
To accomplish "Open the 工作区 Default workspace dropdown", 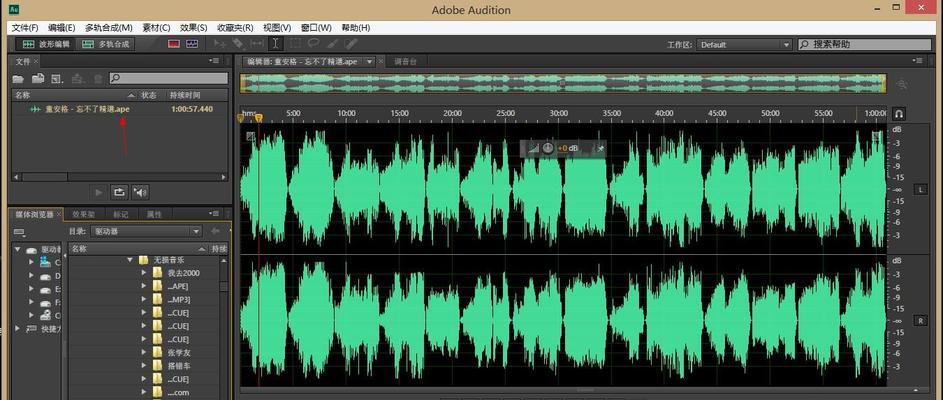I will point(745,45).
